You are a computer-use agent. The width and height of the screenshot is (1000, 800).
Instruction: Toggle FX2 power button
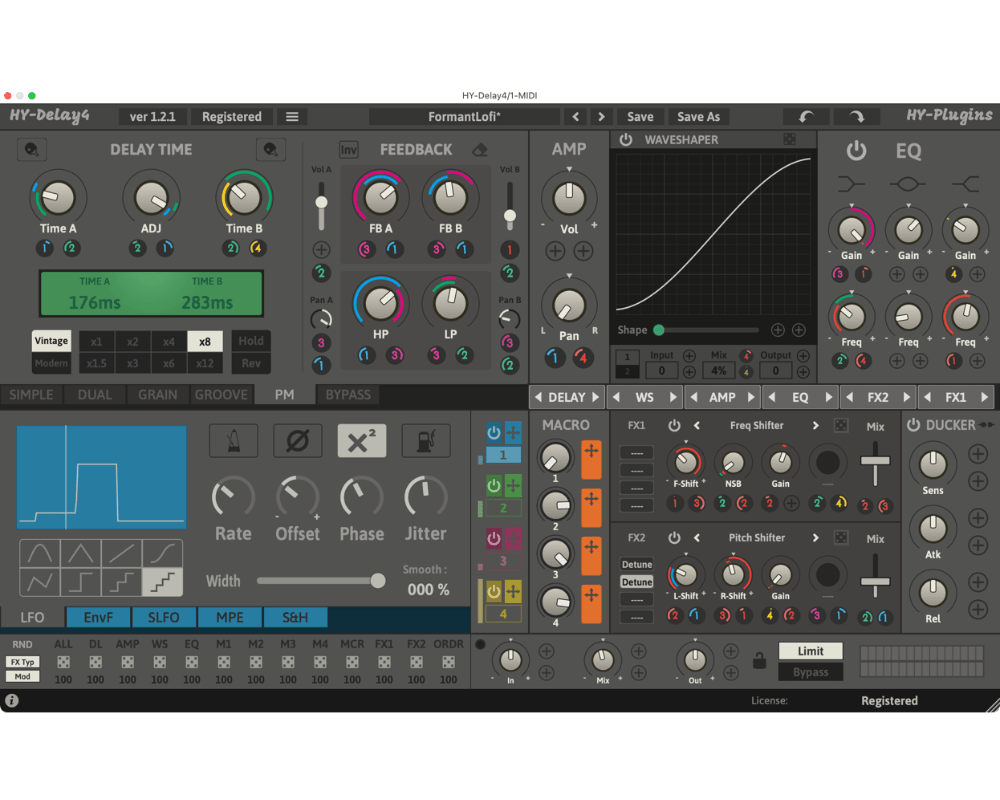tap(674, 538)
